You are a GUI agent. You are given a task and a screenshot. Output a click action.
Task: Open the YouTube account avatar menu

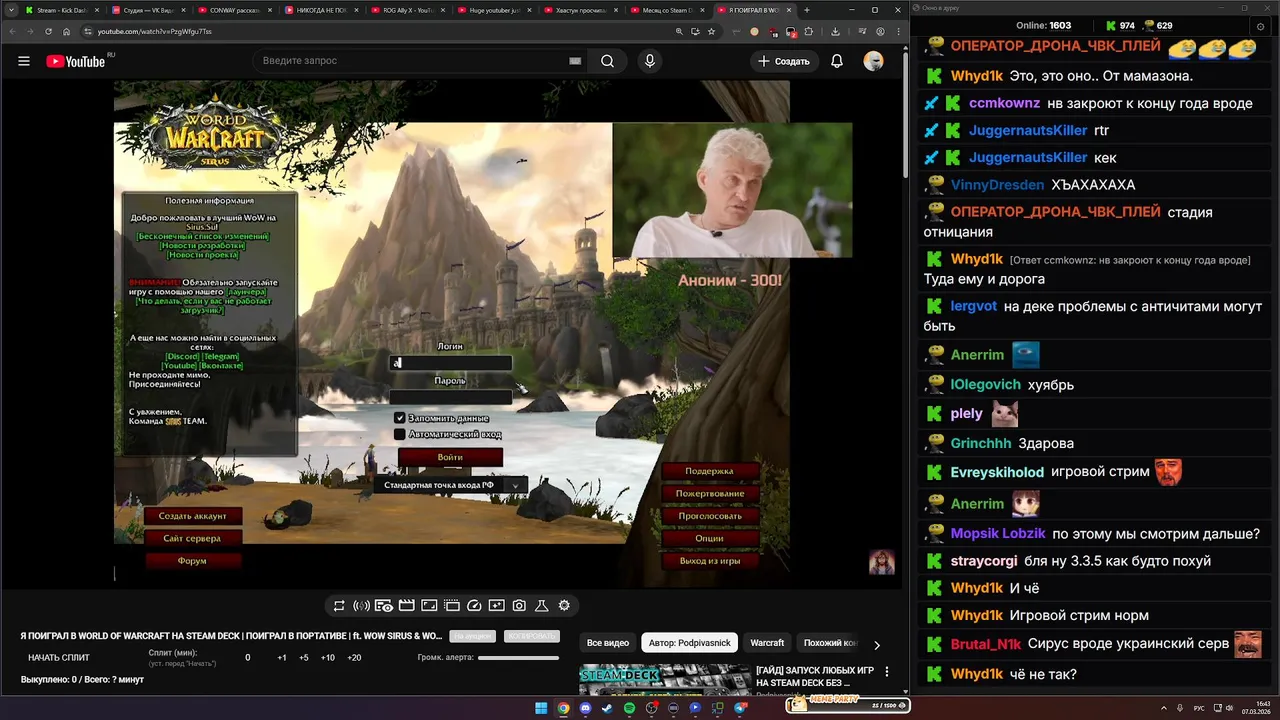(874, 61)
